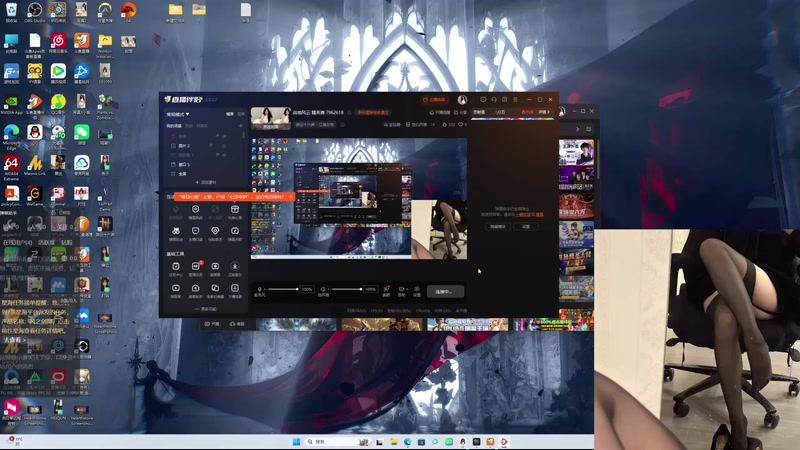Open the headset support icon in title bar

[494, 99]
